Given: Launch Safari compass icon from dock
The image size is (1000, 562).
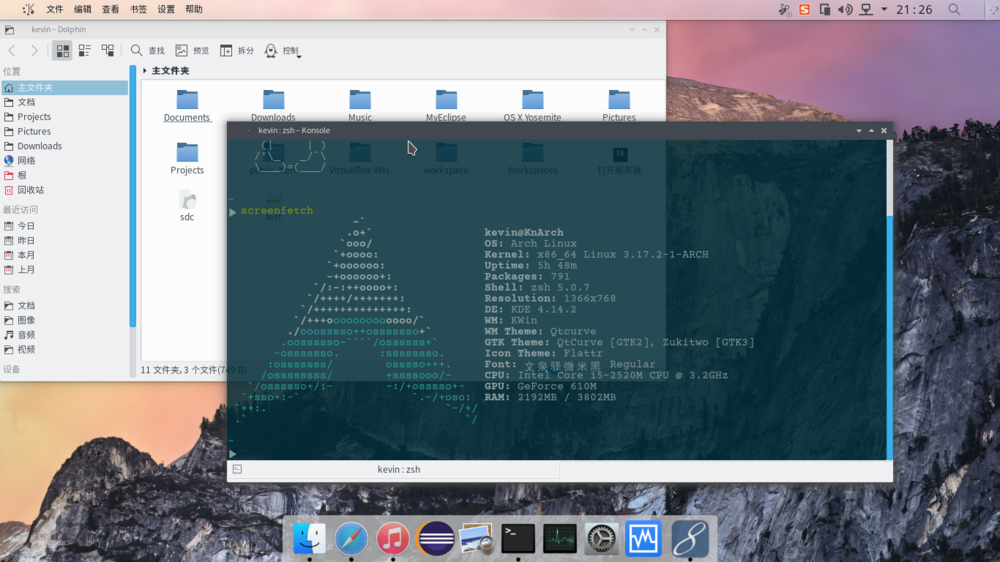Looking at the screenshot, I should (x=351, y=538).
